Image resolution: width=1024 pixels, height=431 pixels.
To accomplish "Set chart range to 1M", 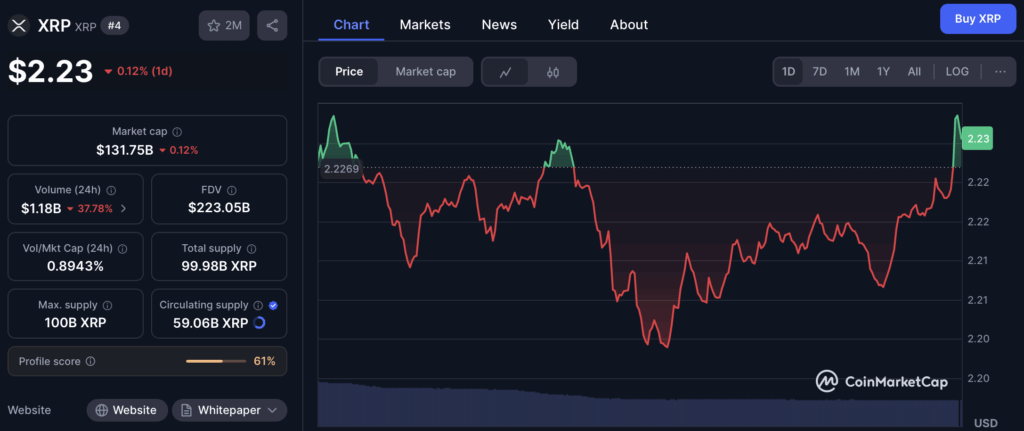I will pyautogui.click(x=852, y=72).
